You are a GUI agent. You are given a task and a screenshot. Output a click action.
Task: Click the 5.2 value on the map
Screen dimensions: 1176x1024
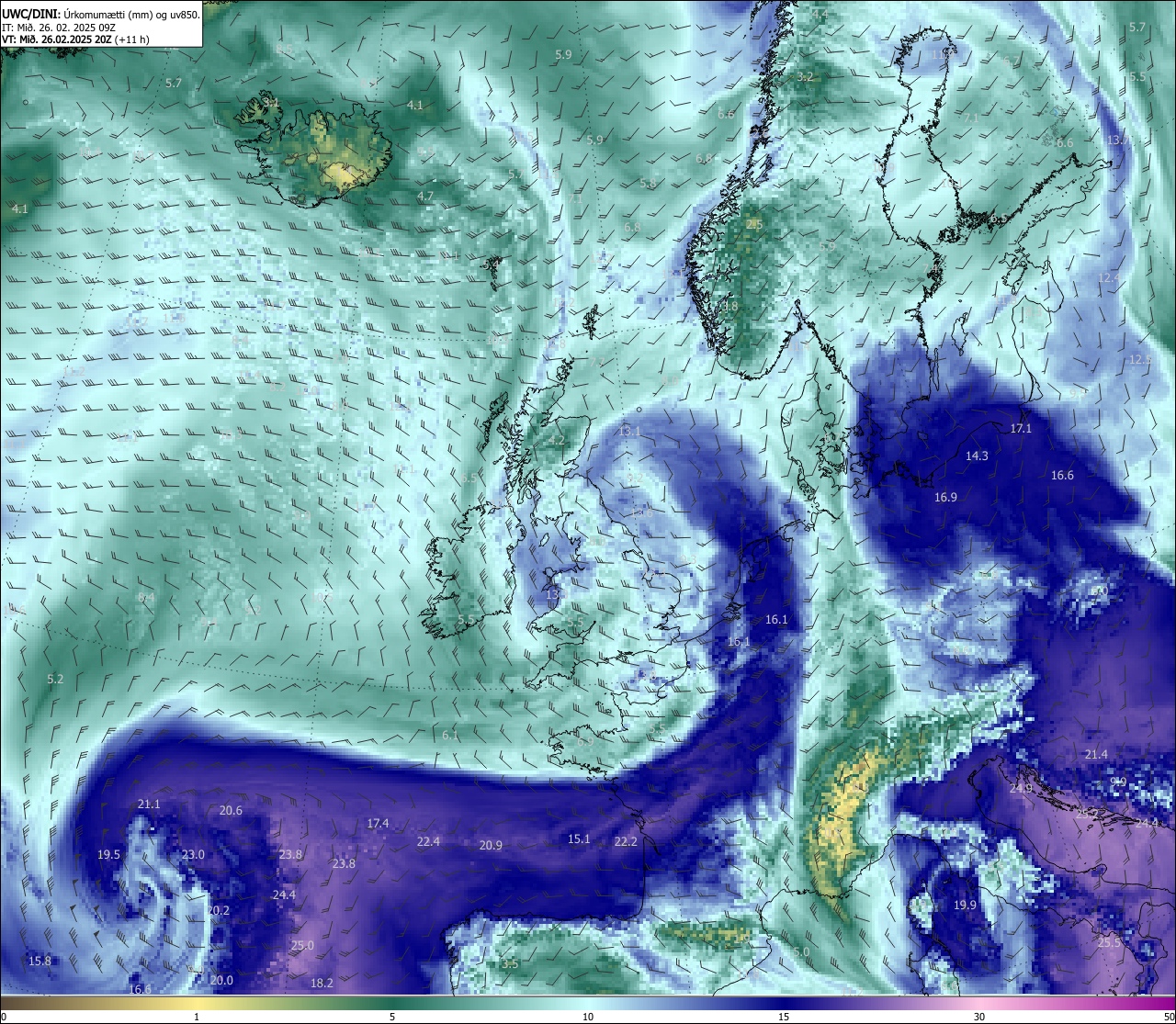55,680
